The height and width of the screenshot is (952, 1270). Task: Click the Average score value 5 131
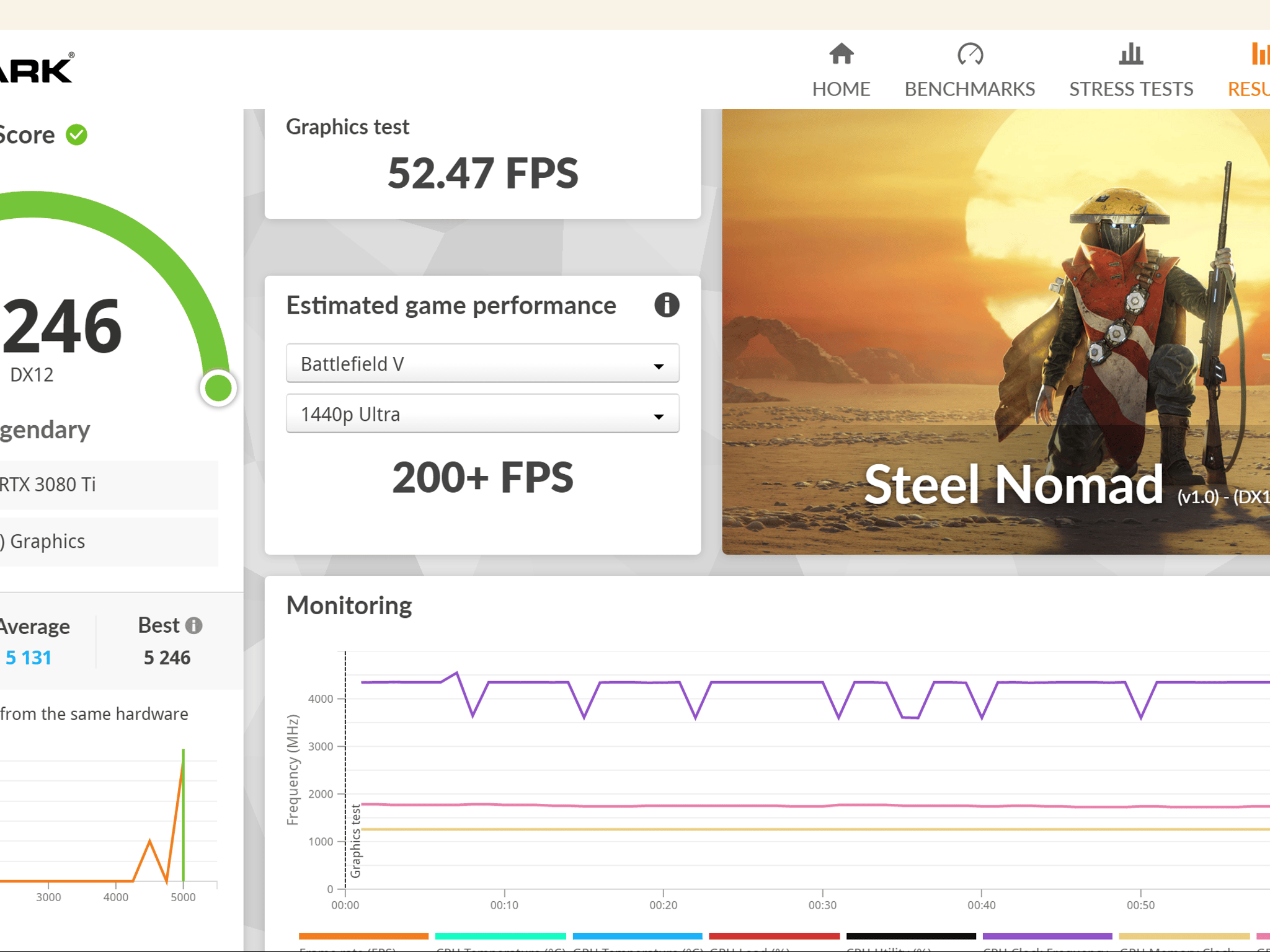click(x=28, y=658)
